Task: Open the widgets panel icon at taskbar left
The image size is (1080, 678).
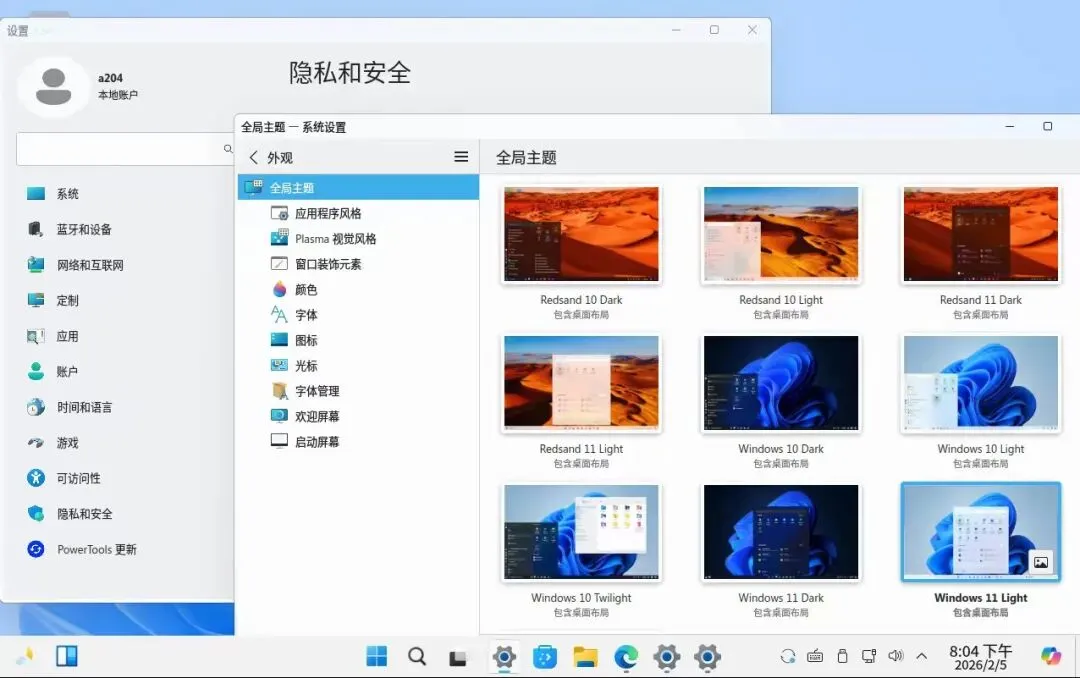Action: [x=67, y=656]
